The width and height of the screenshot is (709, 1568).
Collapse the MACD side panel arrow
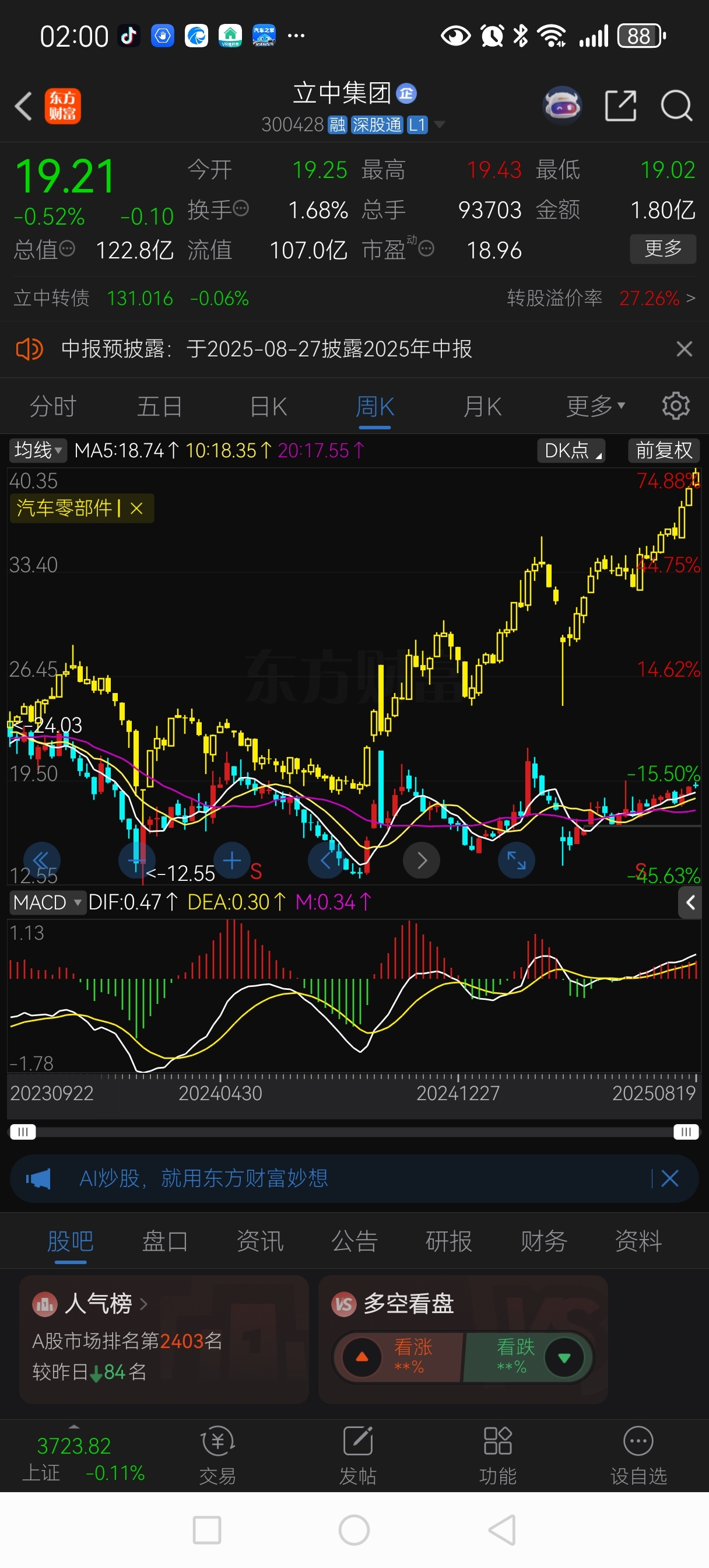(690, 902)
